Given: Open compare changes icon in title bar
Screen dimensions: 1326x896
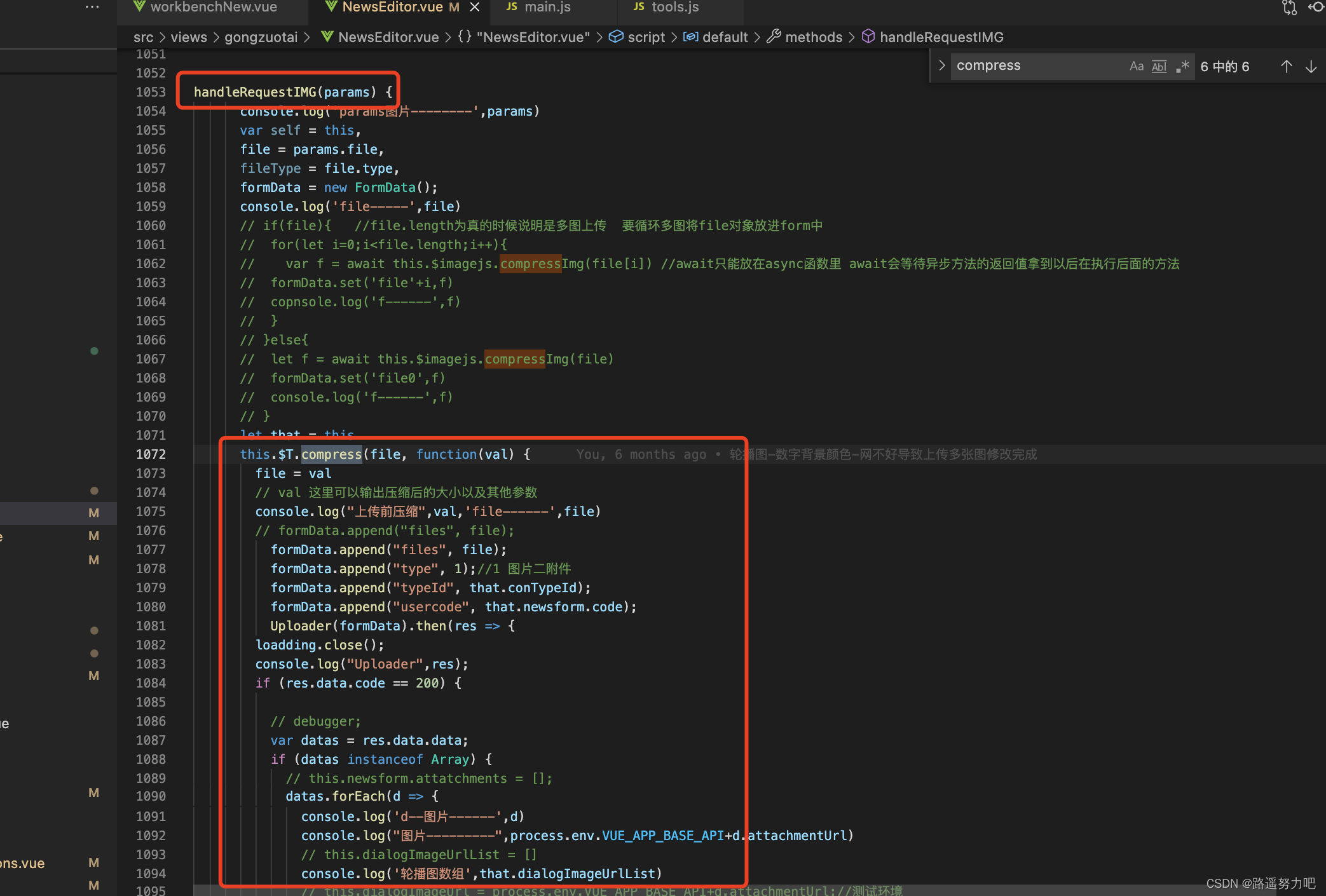Looking at the screenshot, I should pyautogui.click(x=1289, y=8).
